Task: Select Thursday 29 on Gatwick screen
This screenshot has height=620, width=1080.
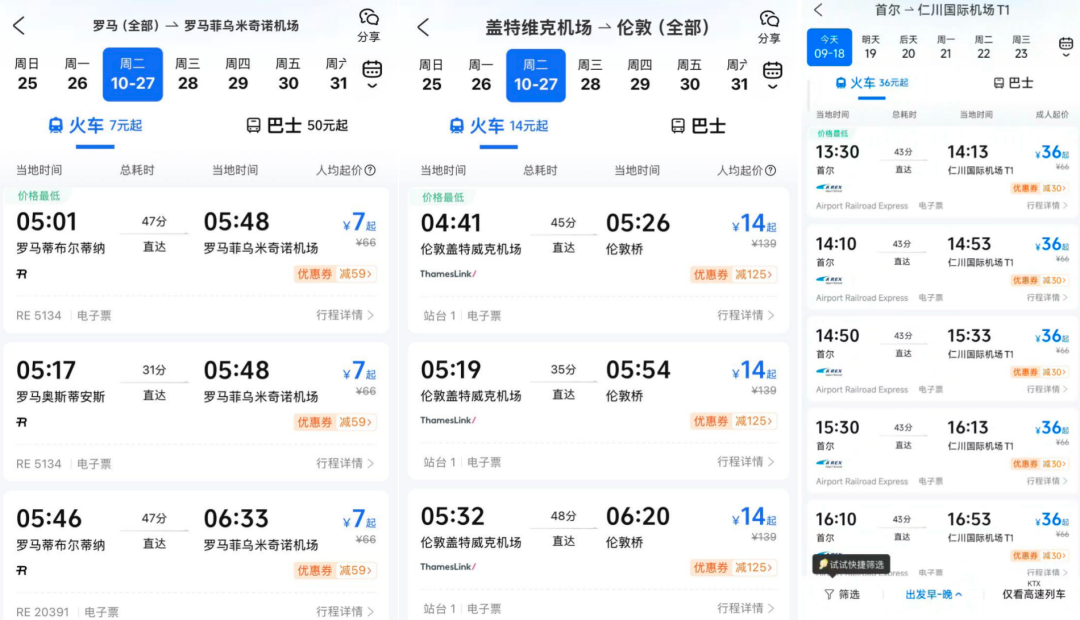Action: pos(639,76)
